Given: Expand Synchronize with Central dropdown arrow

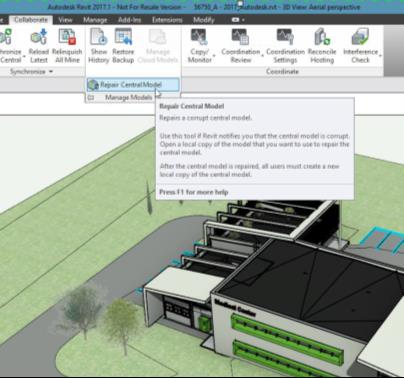Looking at the screenshot, I should (24, 56).
